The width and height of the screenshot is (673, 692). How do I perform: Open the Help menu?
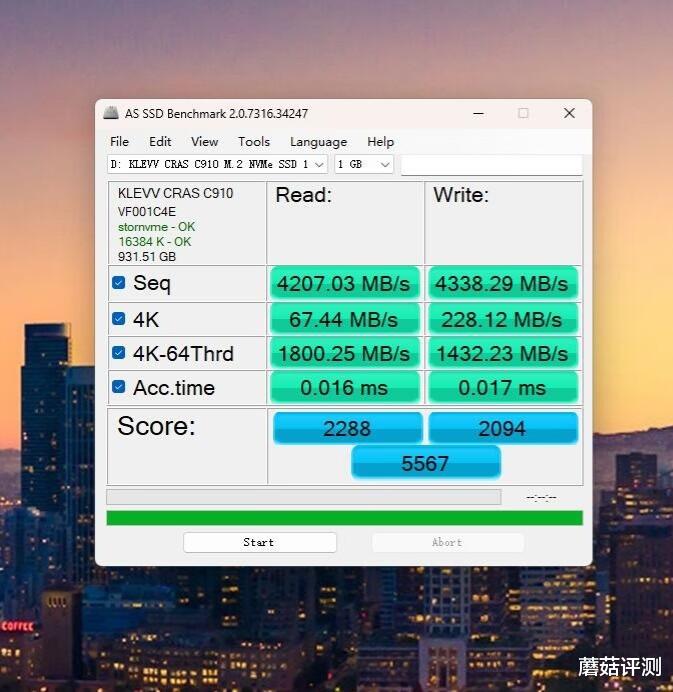[x=380, y=142]
